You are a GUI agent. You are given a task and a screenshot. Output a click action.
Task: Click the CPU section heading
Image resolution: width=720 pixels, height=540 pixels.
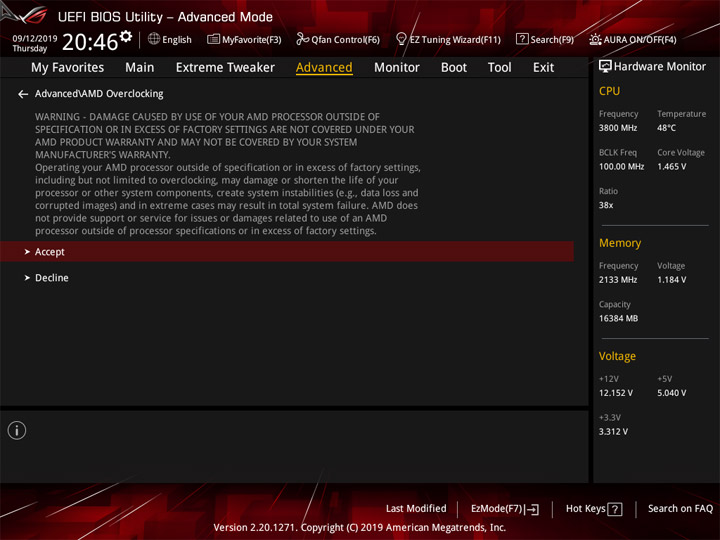609,91
